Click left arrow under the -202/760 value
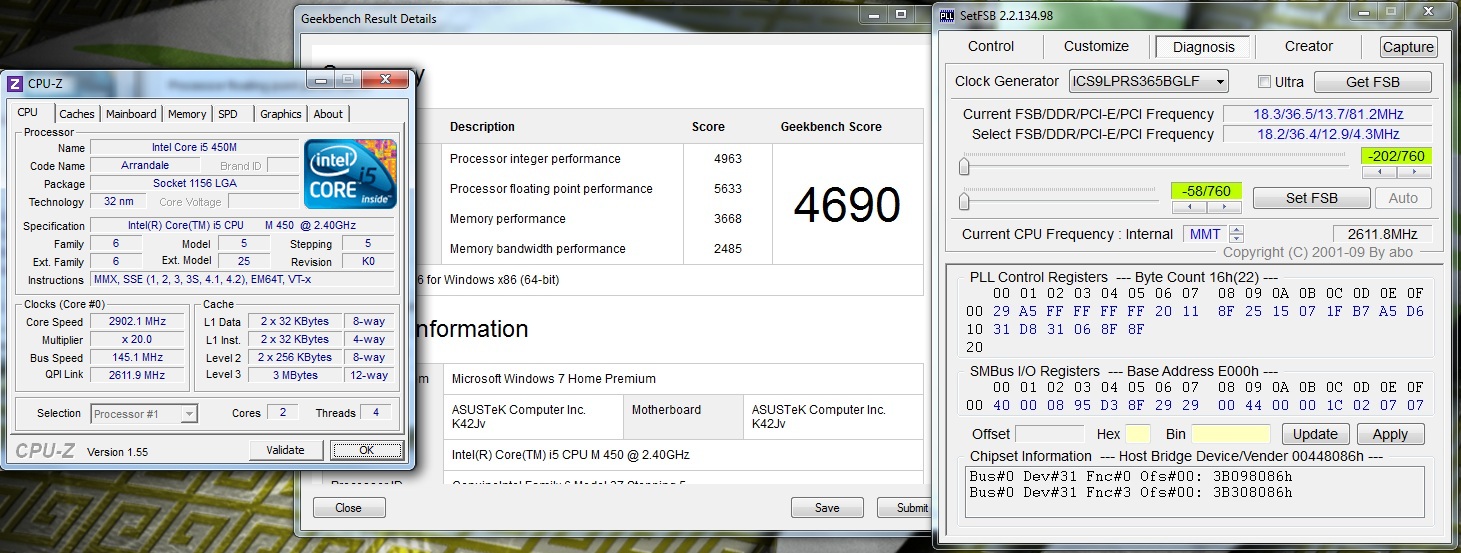 (1378, 172)
